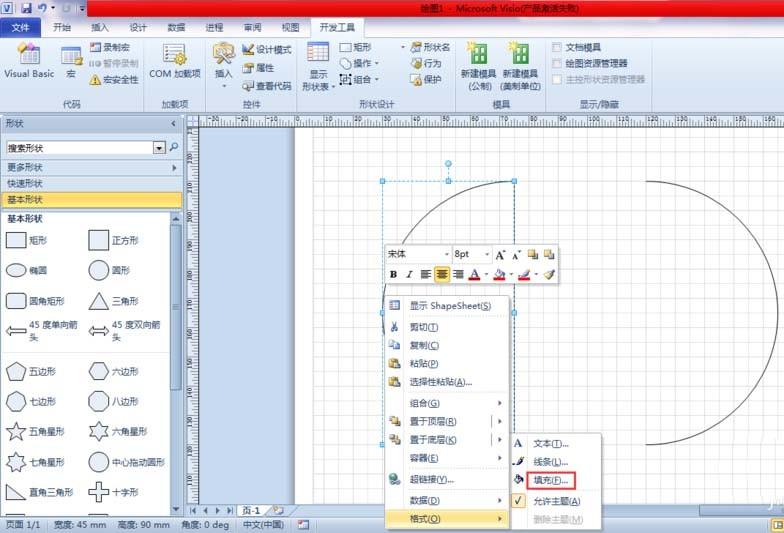Check the 文档模具 checkbox

[x=556, y=48]
